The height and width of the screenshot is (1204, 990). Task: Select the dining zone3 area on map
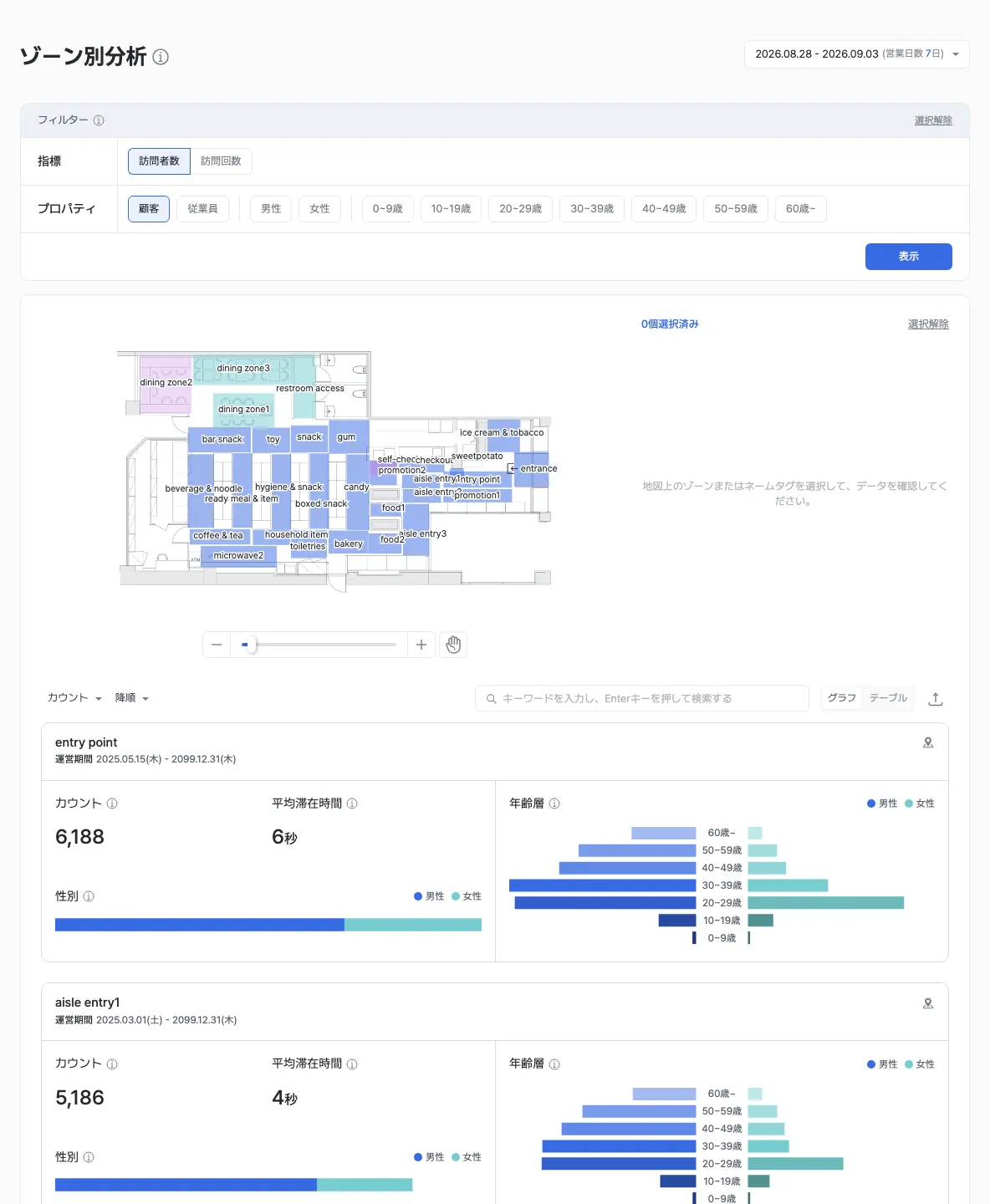[x=243, y=369]
